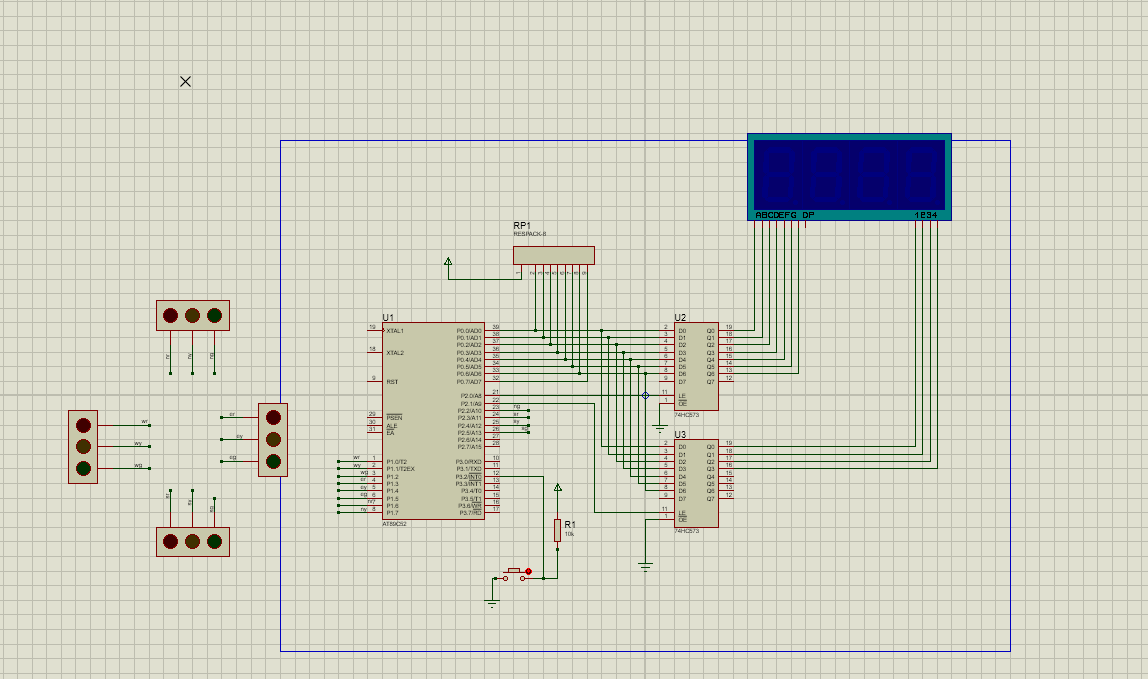1148x679 pixels.
Task: Click the "RESPACK-8" value label
Action: (529, 234)
